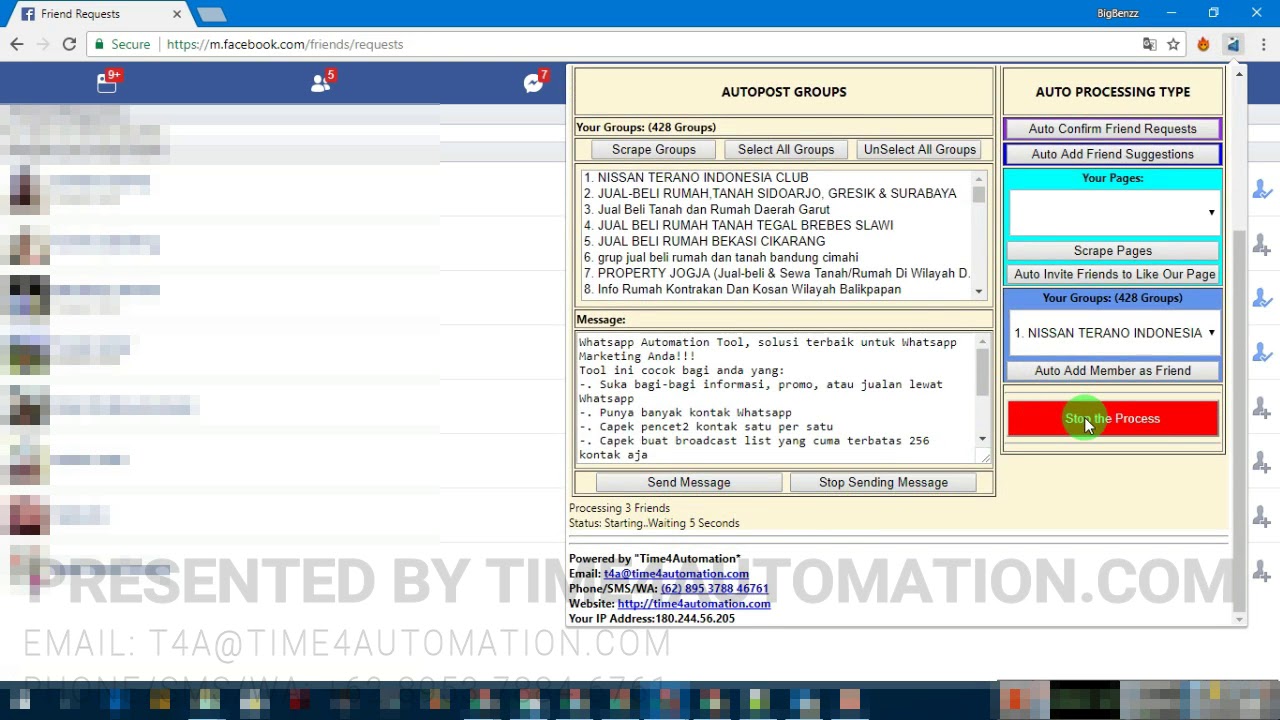Screen dimensions: 1280x720
Task: Click Select All Groups button
Action: (786, 150)
